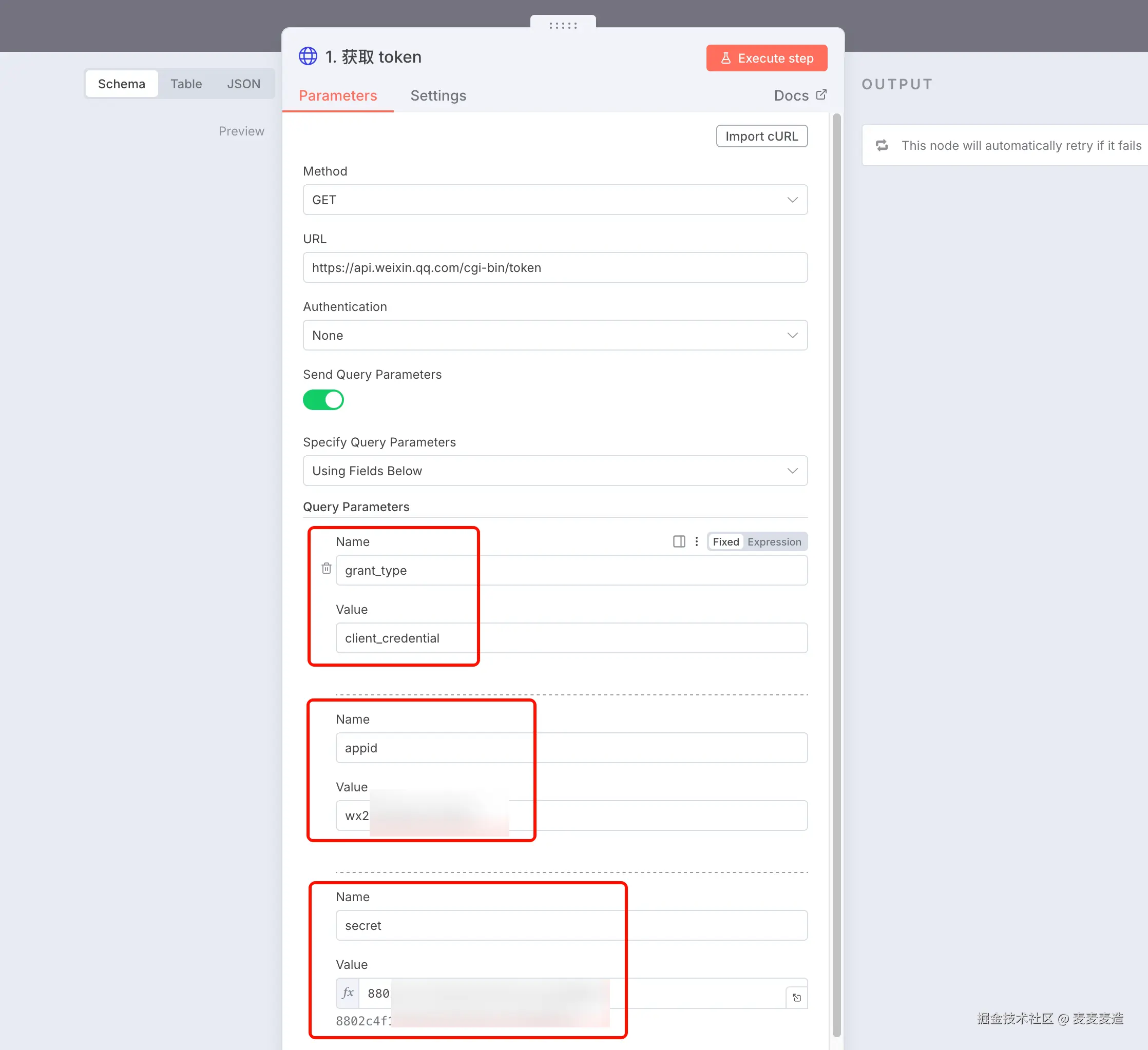Click the fx expression icon
Screen dimensions: 1148x1050
pyautogui.click(x=348, y=993)
